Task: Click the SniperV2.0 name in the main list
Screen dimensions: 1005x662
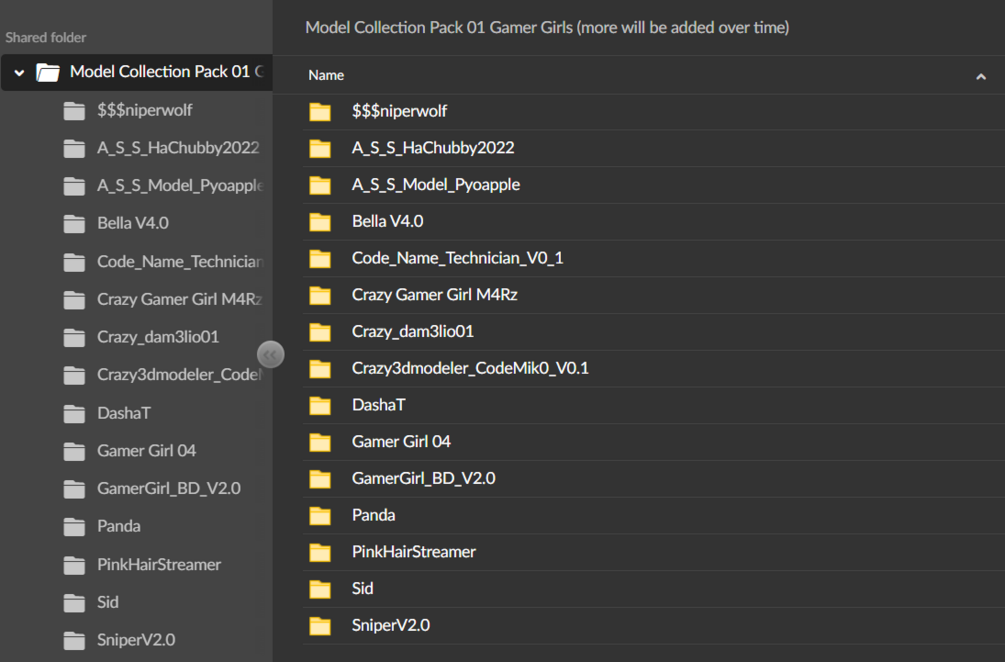Action: [x=390, y=625]
